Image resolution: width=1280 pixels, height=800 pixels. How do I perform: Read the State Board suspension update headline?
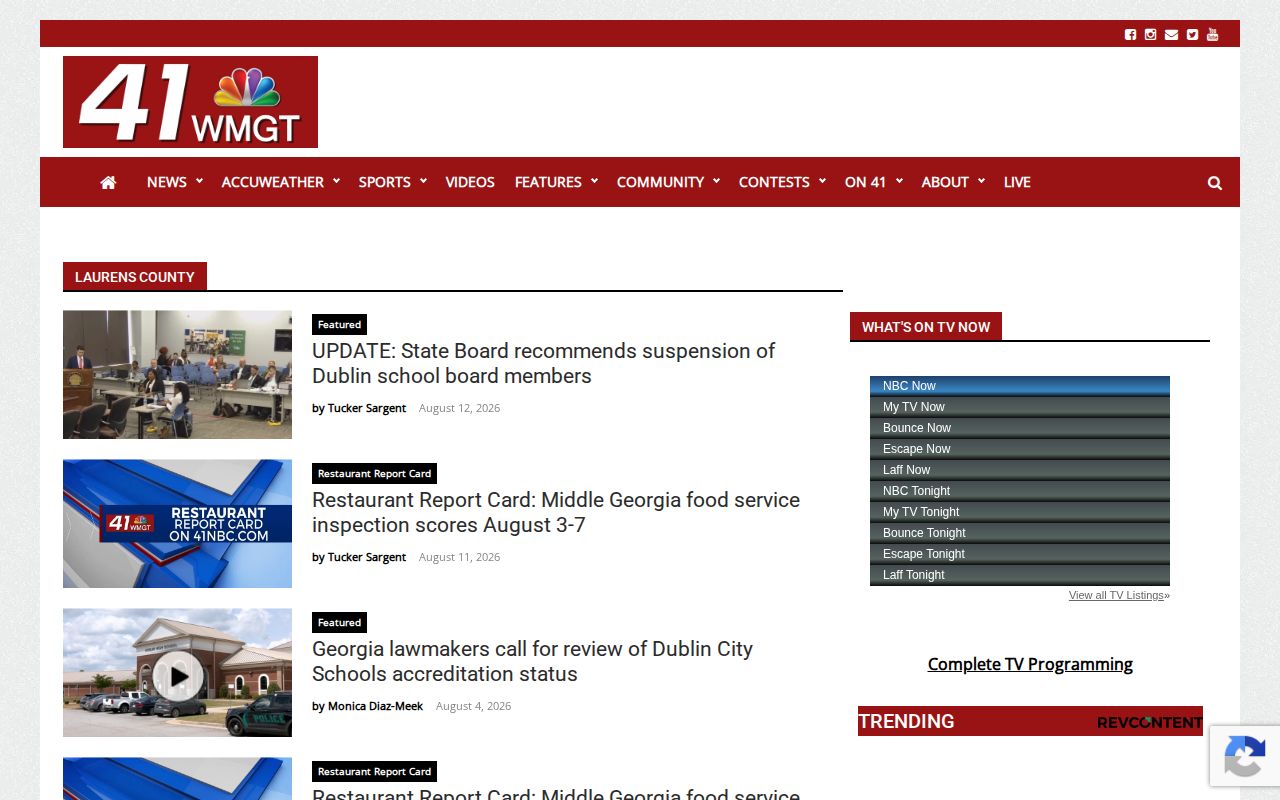543,364
